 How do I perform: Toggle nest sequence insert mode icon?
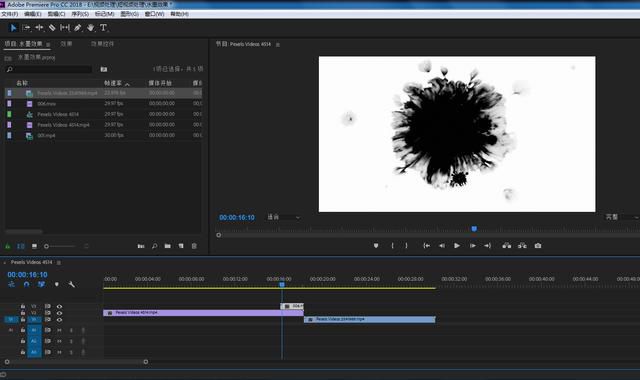click(x=11, y=284)
